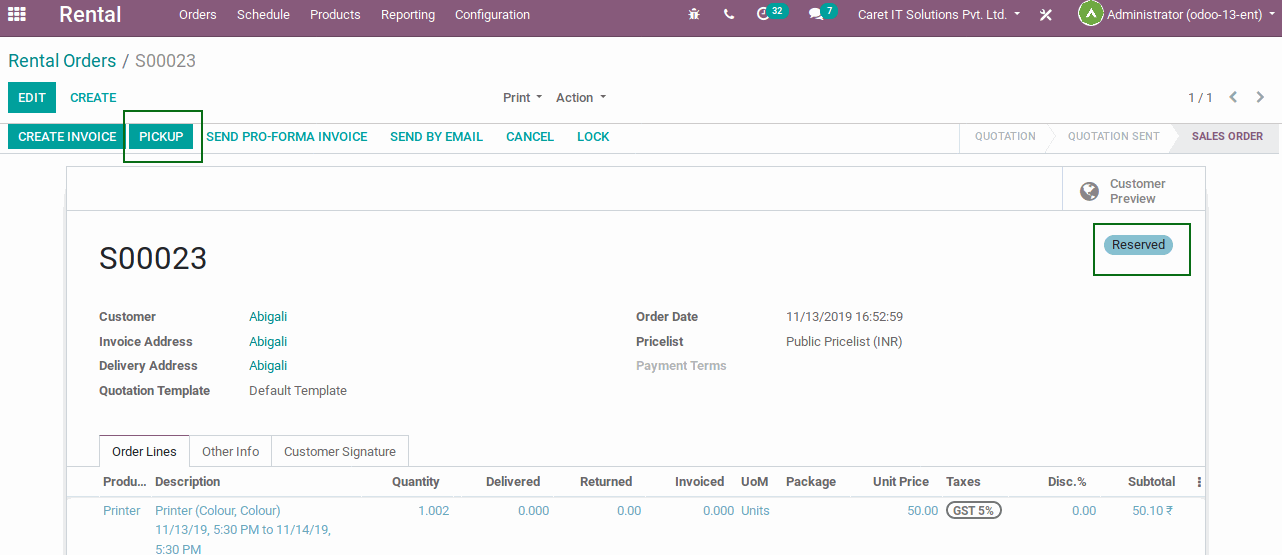This screenshot has width=1282, height=555.
Task: Open the Reporting menu
Action: [x=407, y=15]
